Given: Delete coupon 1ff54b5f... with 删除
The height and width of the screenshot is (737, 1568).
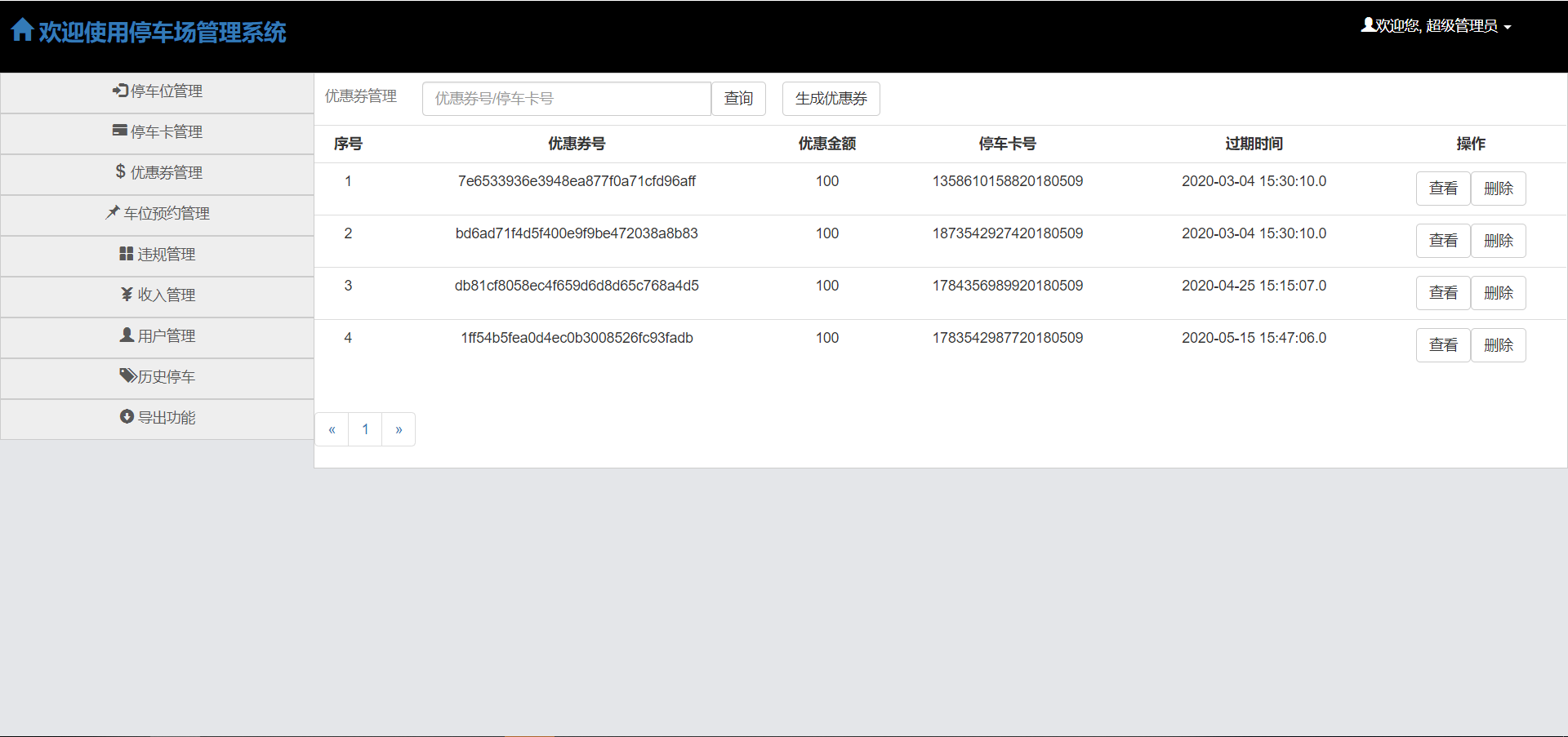Looking at the screenshot, I should 1499,345.
